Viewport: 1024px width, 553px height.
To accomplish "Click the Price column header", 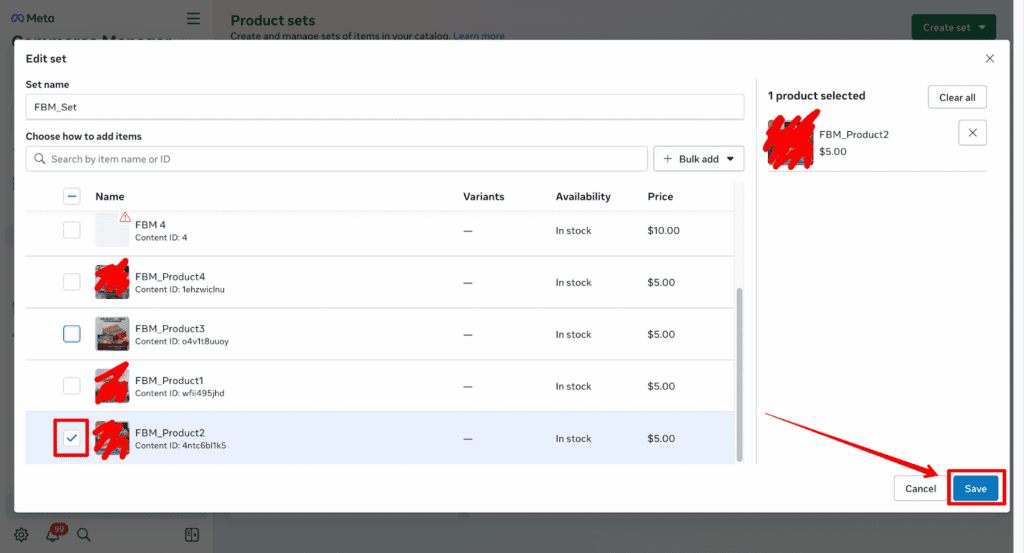I will pos(660,197).
